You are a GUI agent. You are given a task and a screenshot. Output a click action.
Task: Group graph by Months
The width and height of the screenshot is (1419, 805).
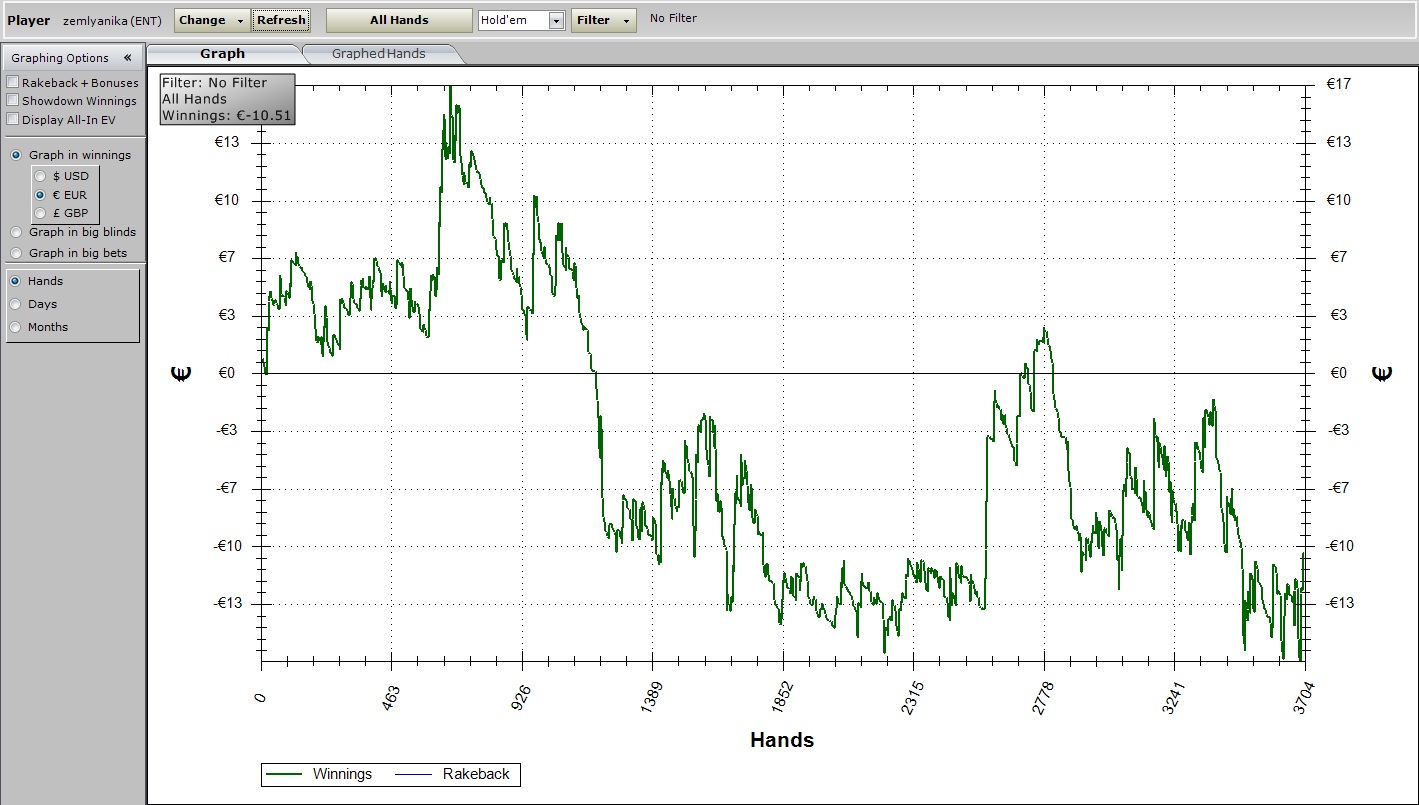pos(15,327)
